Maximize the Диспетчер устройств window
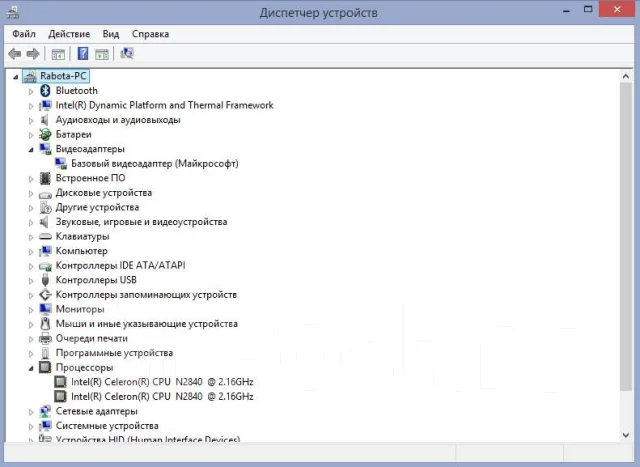 [x=588, y=9]
